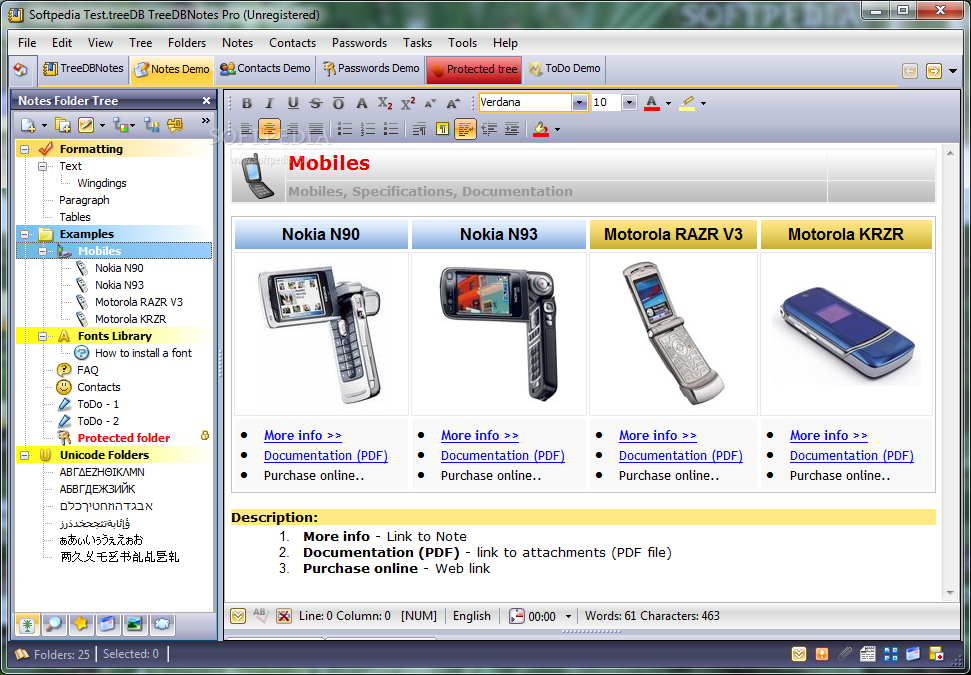
Task: Apply the yellow highlight color
Action: [x=686, y=103]
